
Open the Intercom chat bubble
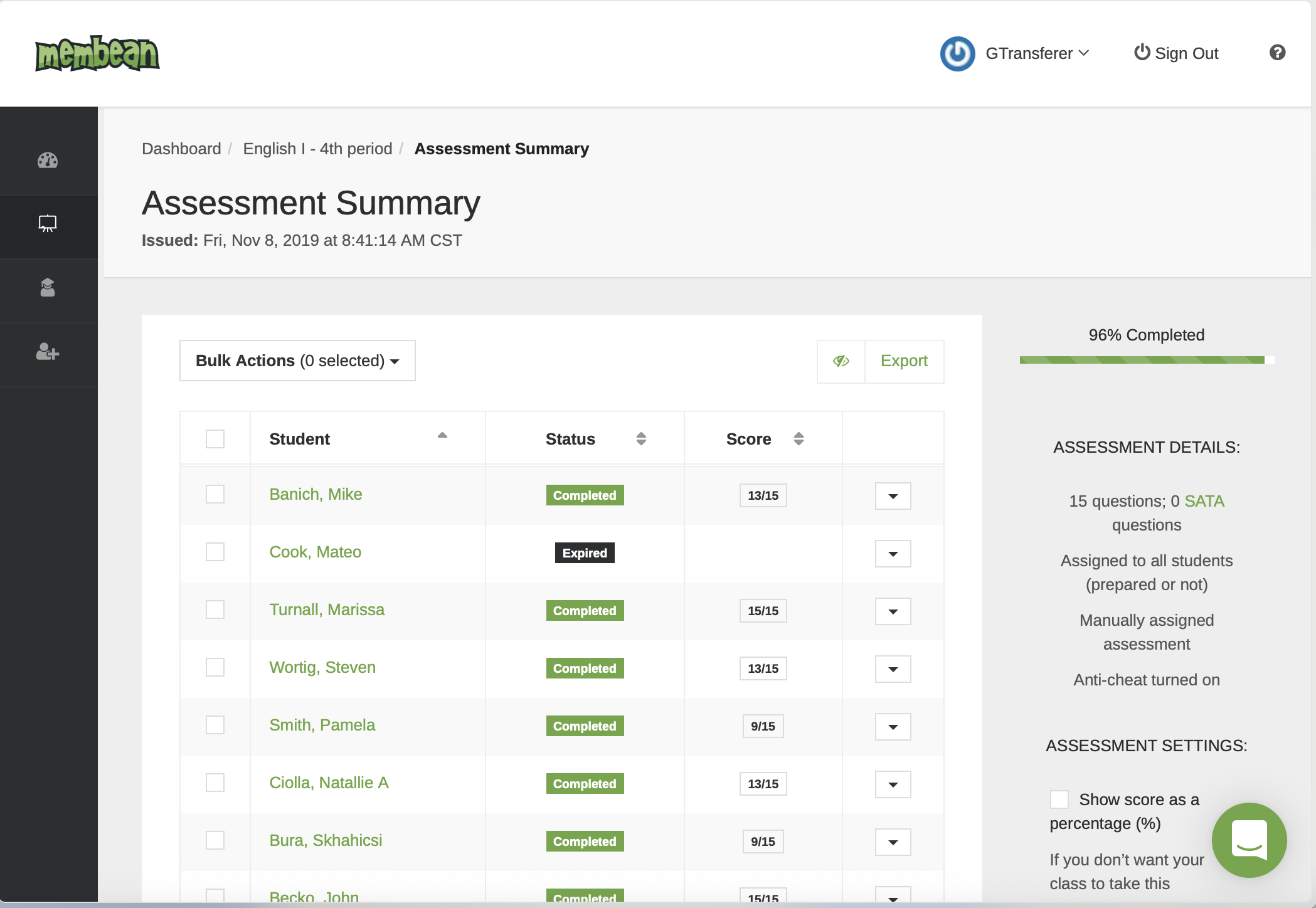(x=1249, y=840)
